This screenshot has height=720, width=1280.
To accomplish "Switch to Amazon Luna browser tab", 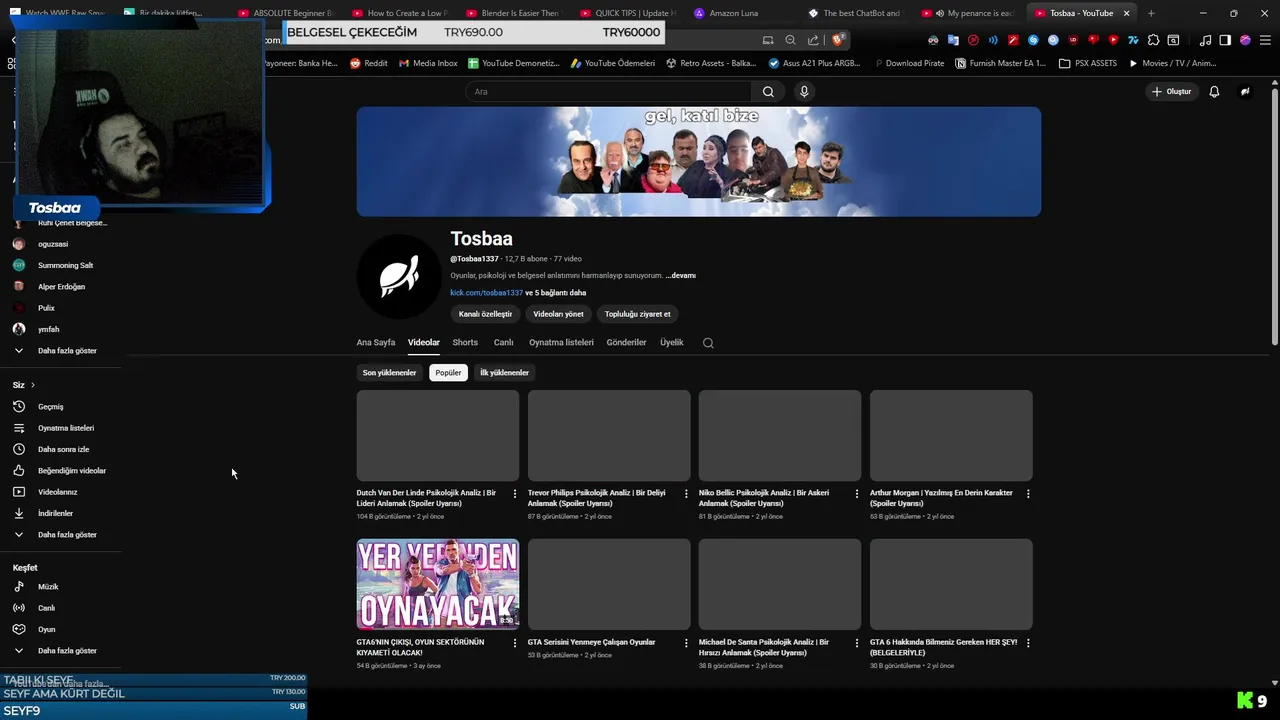I will point(734,13).
